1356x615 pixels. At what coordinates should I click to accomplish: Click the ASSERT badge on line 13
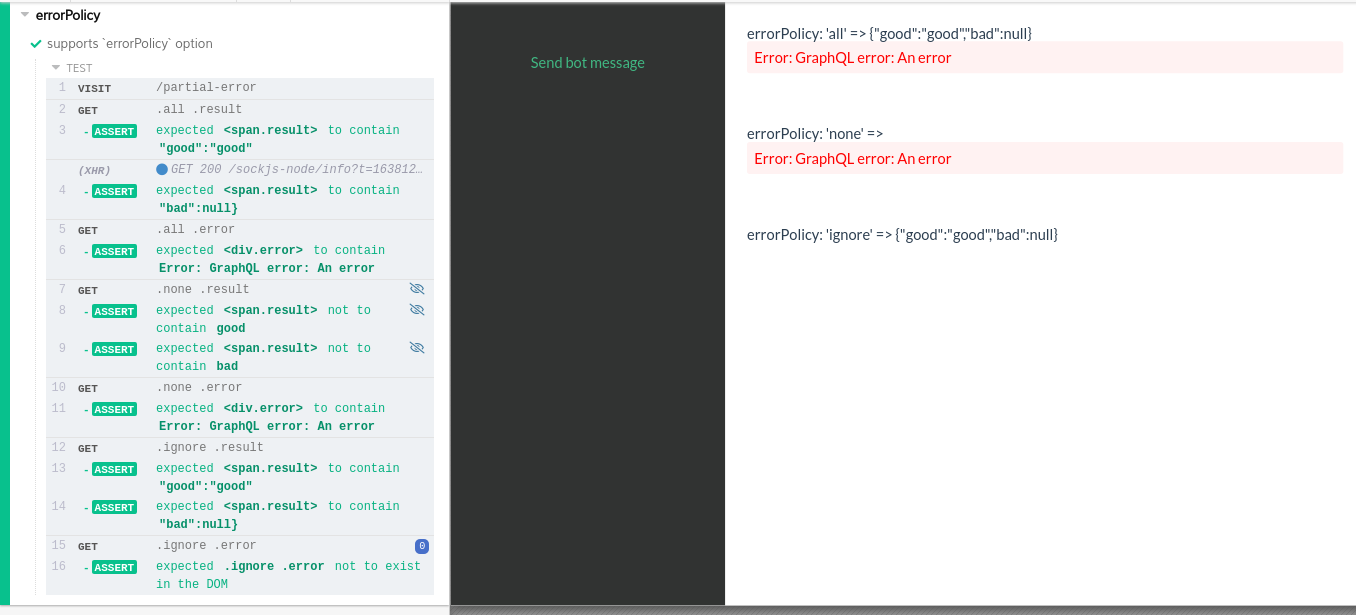click(113, 469)
